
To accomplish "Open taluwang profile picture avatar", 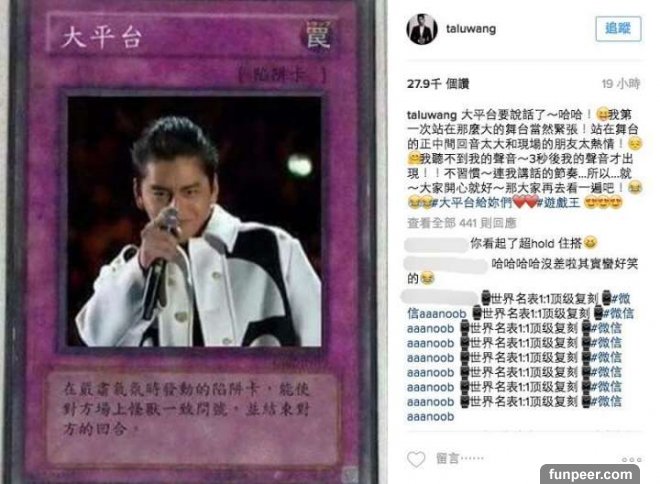I will (x=422, y=29).
